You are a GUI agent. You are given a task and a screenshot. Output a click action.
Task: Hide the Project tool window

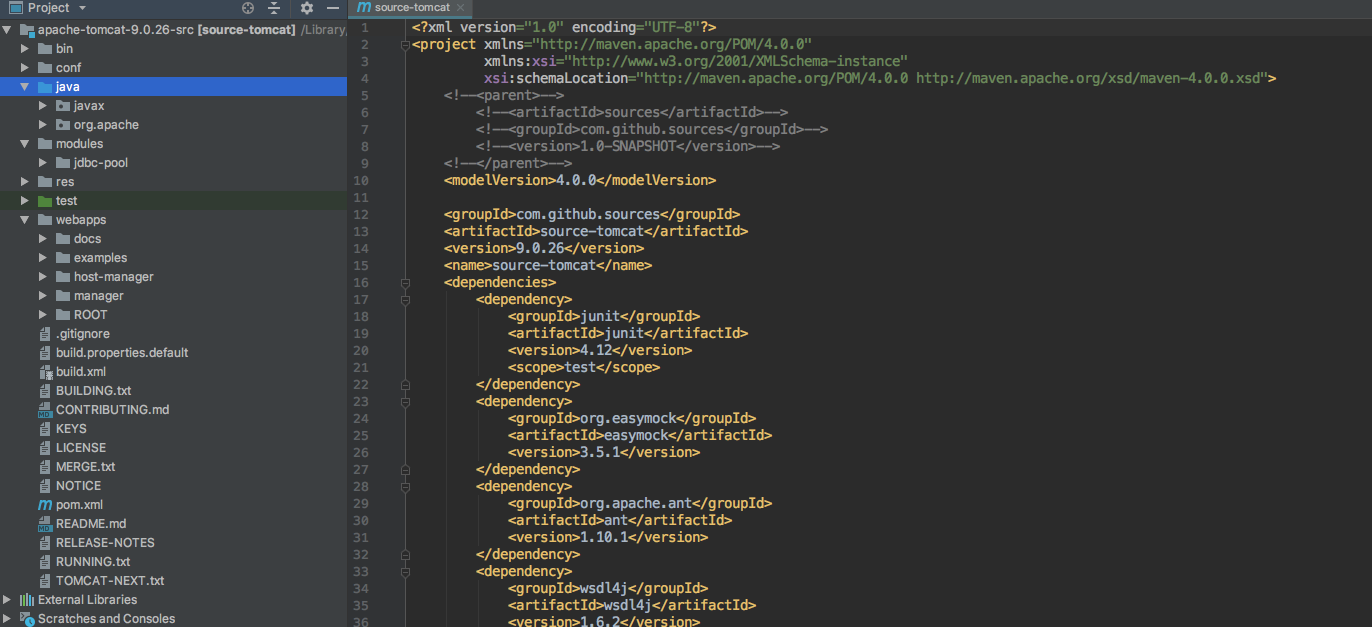[x=333, y=8]
